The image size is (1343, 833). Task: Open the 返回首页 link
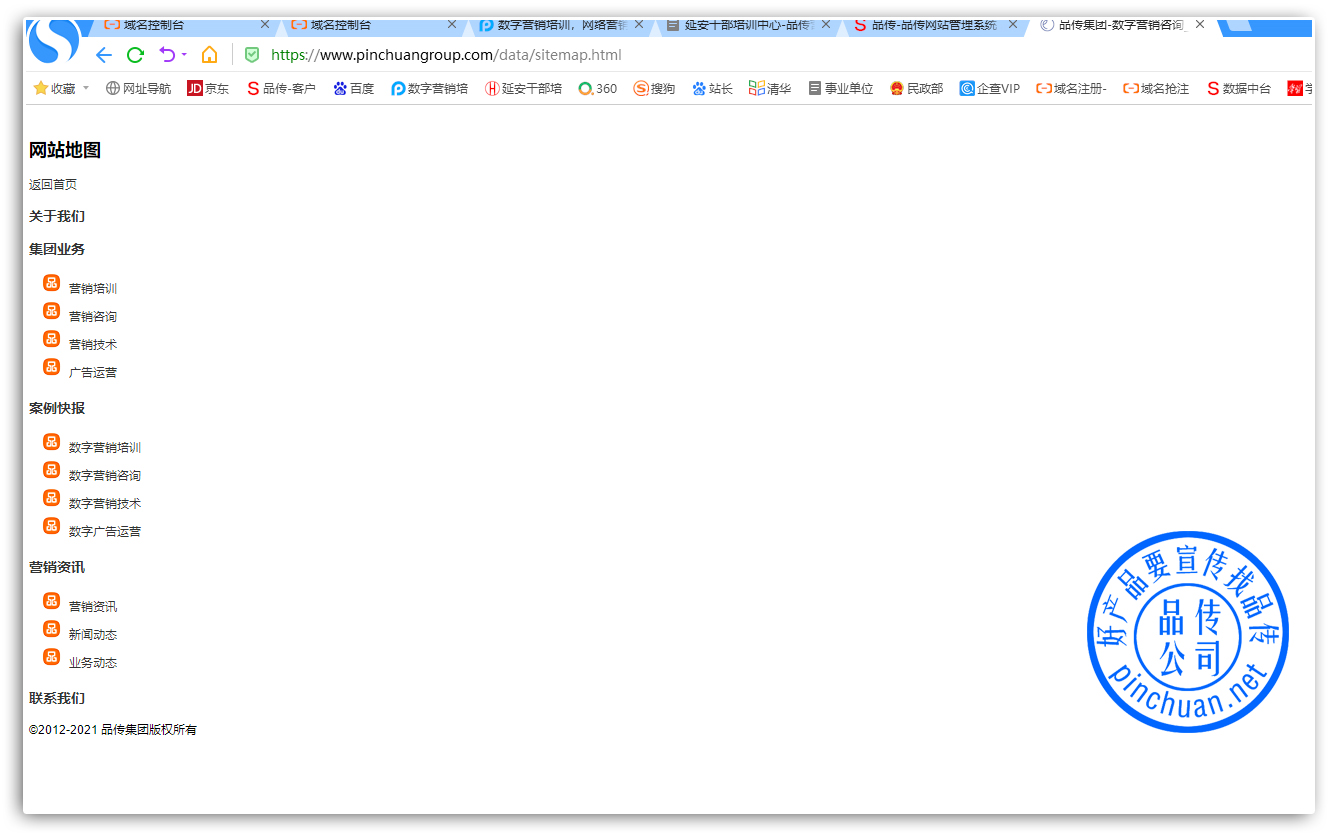pos(53,184)
